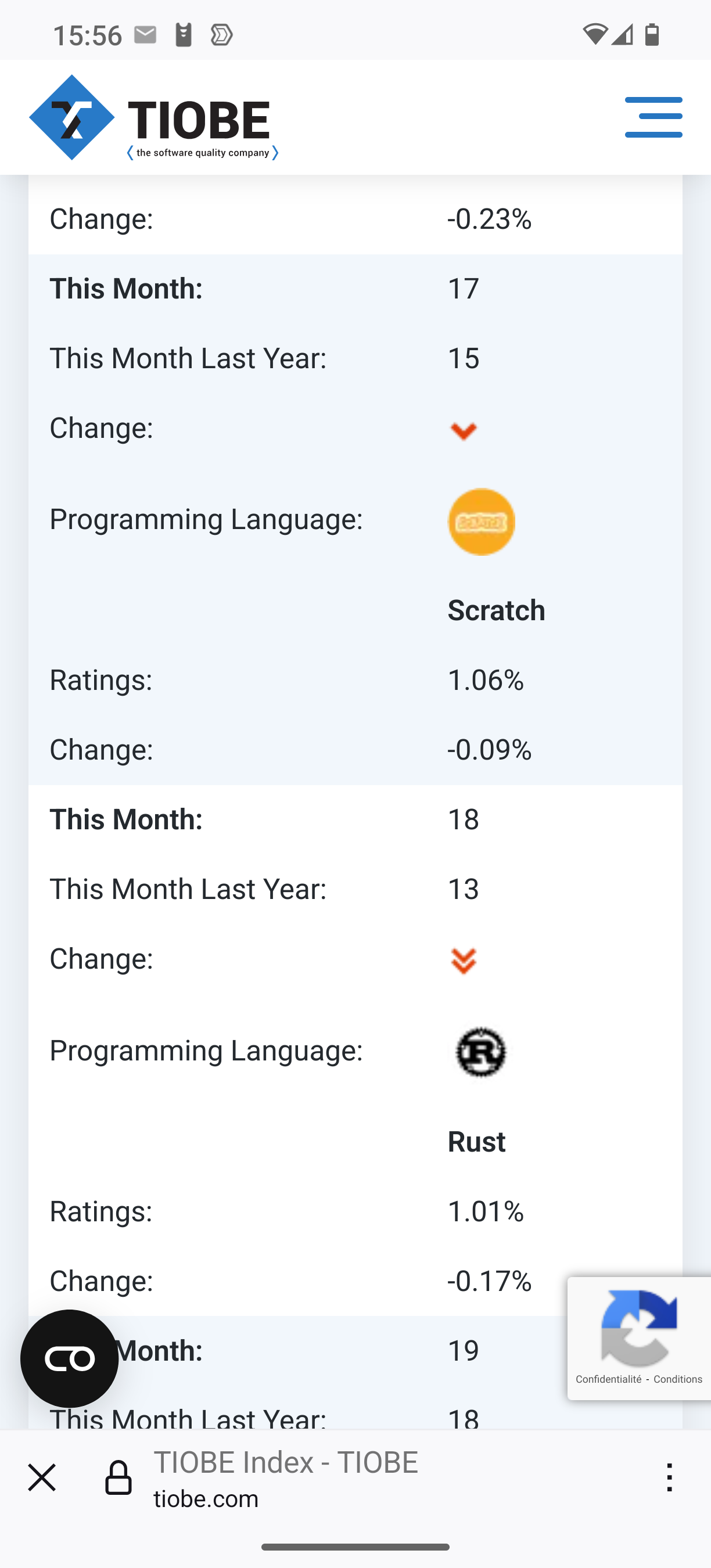Screen dimensions: 711x1568
Task: Open the hamburger navigation menu
Action: click(653, 117)
